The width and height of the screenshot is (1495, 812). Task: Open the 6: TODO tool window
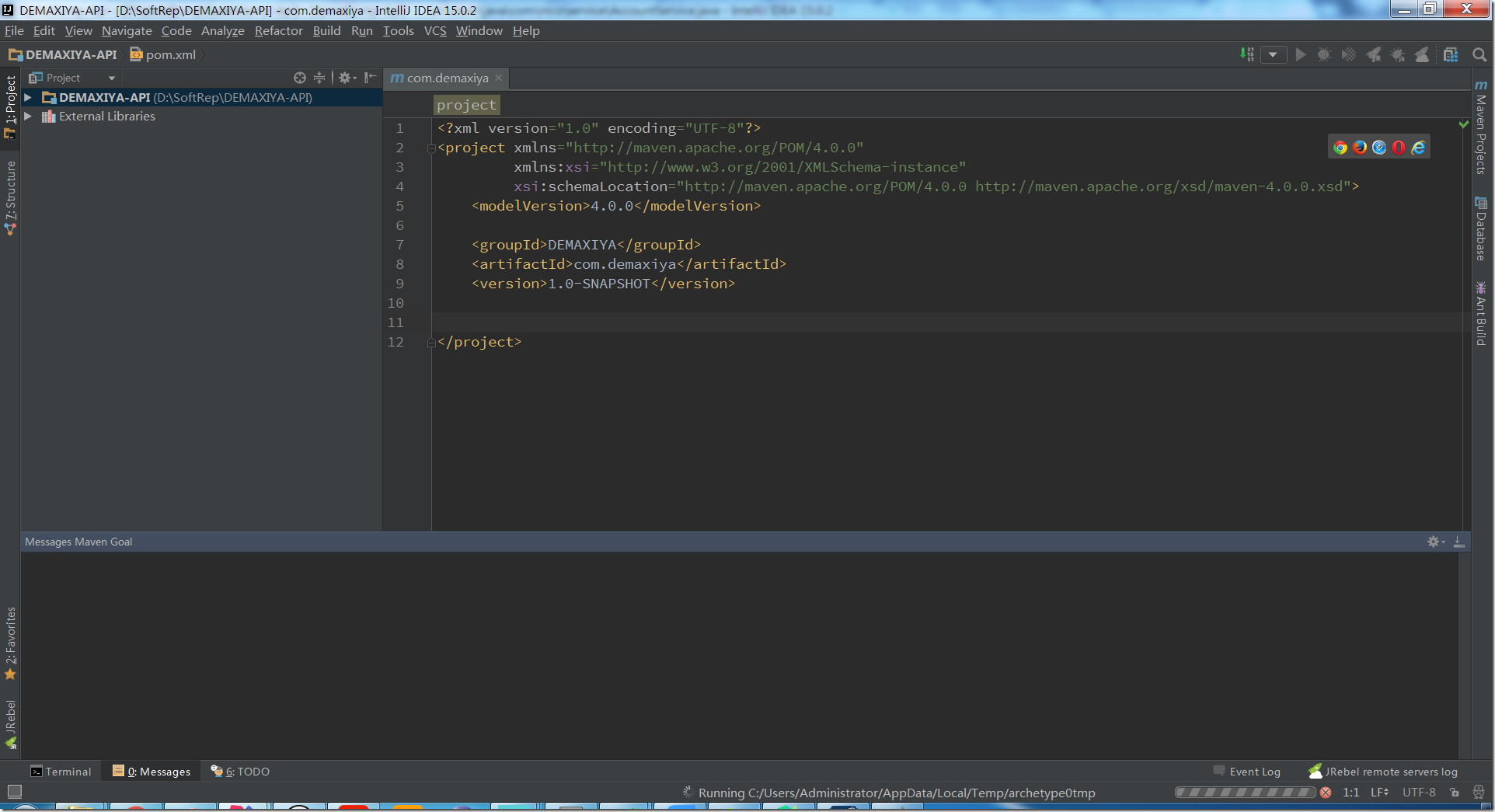[240, 772]
